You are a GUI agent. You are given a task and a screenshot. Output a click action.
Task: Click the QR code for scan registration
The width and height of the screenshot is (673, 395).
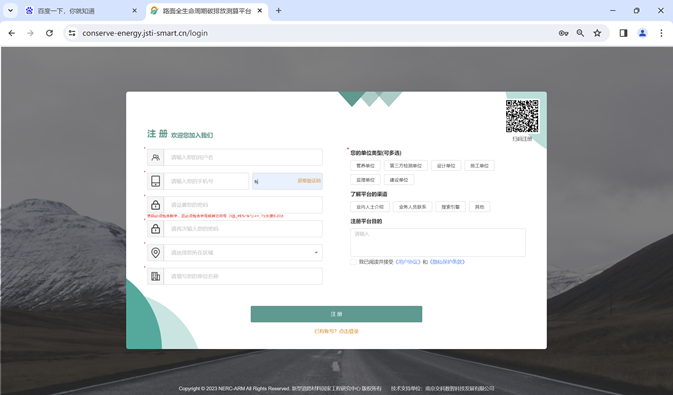[522, 116]
